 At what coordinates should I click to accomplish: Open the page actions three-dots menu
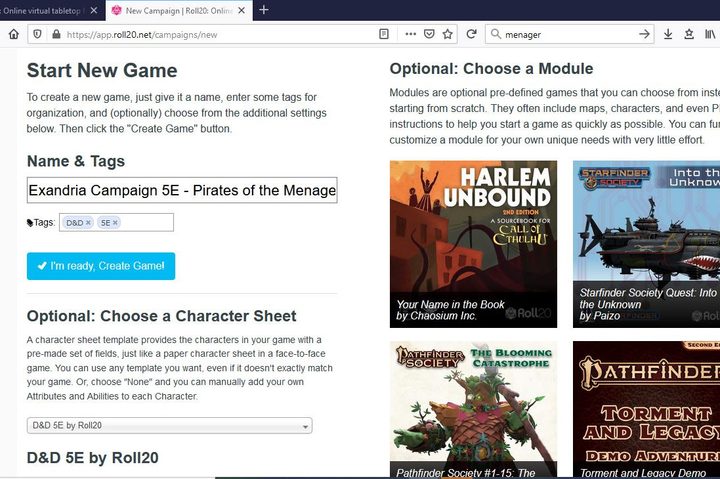(411, 34)
